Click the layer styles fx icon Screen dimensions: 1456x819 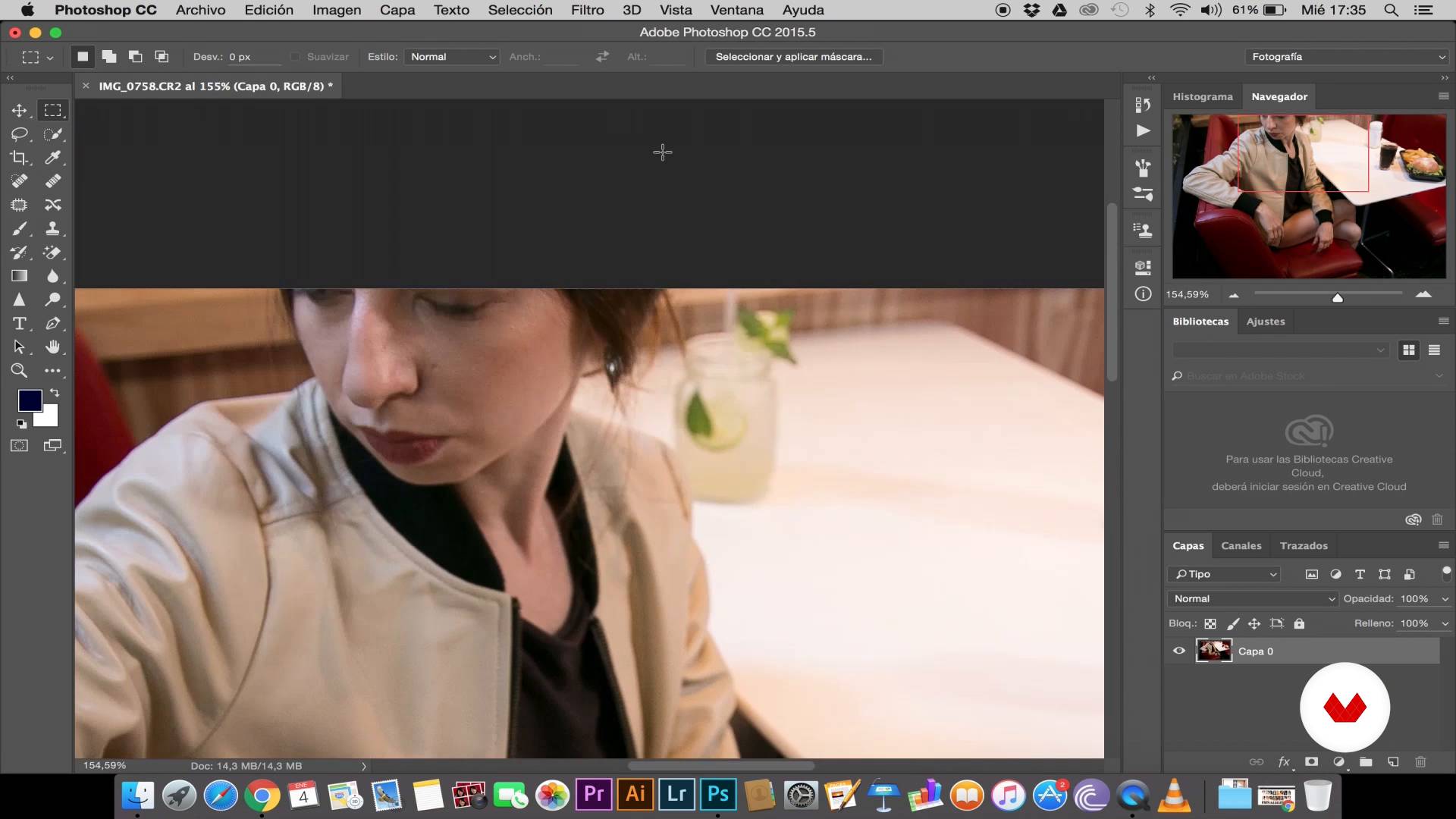[x=1284, y=761]
